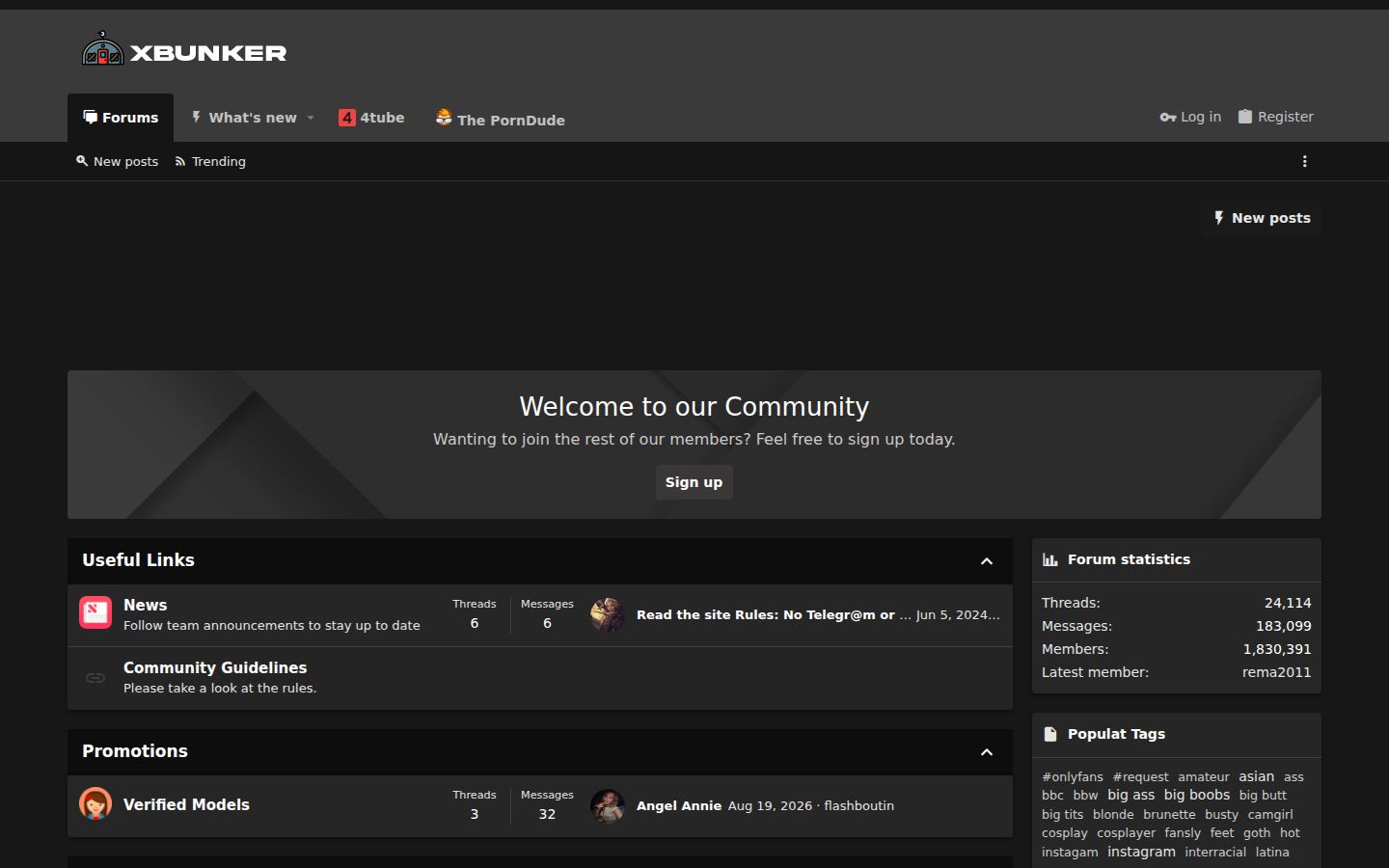Open Community Guidelines
Viewport: 1389px width, 868px height.
(x=215, y=667)
